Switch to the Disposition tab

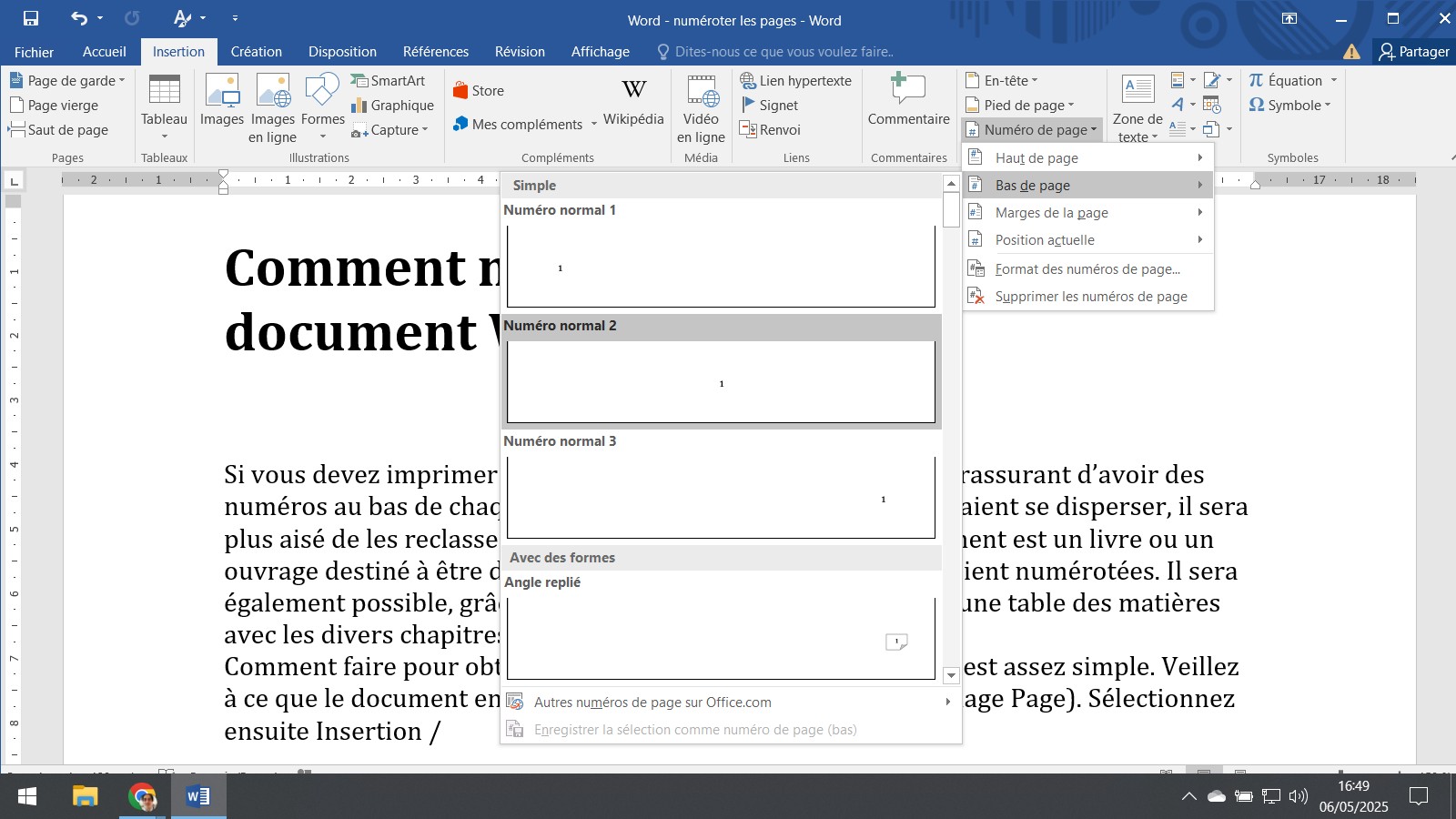pyautogui.click(x=342, y=52)
